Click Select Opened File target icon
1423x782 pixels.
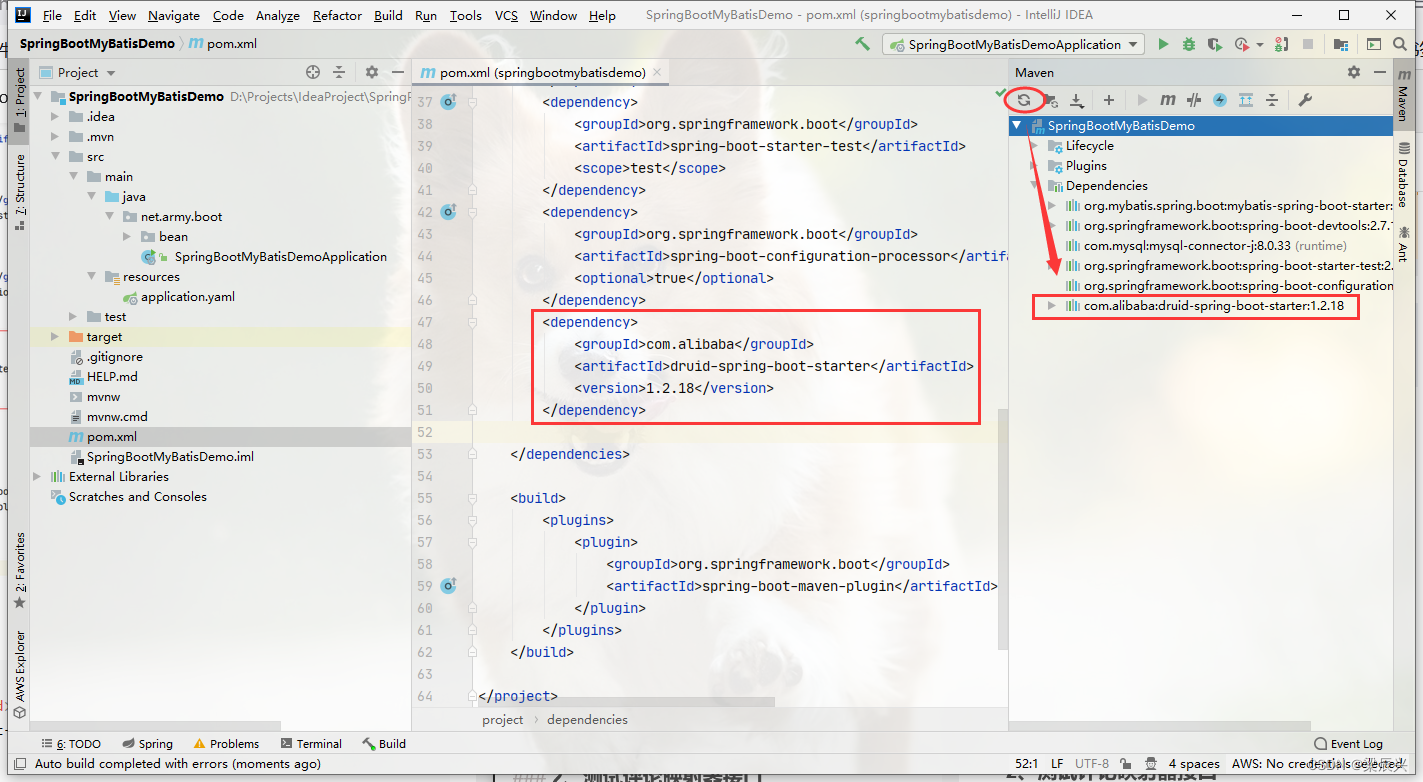(x=313, y=72)
